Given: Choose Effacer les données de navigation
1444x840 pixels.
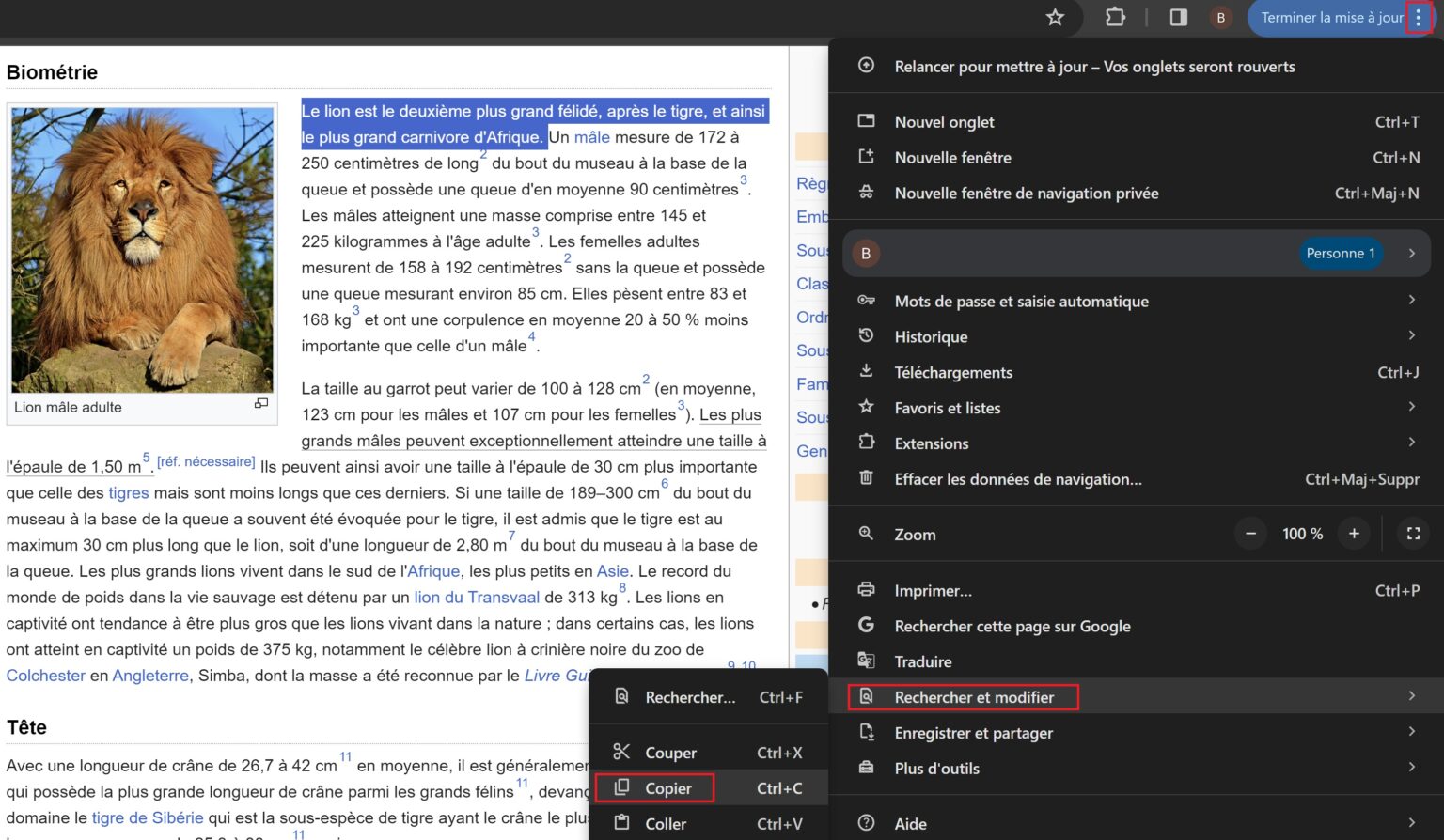Looking at the screenshot, I should point(1017,479).
